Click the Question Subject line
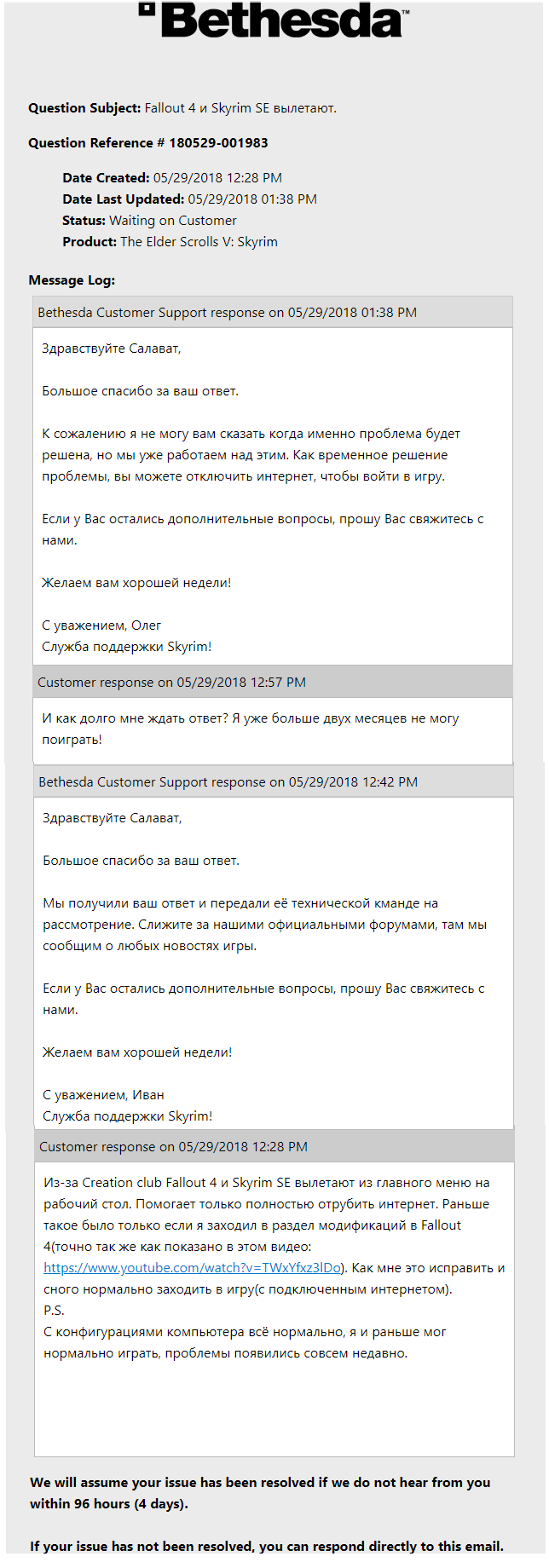549x1568 pixels. click(182, 108)
